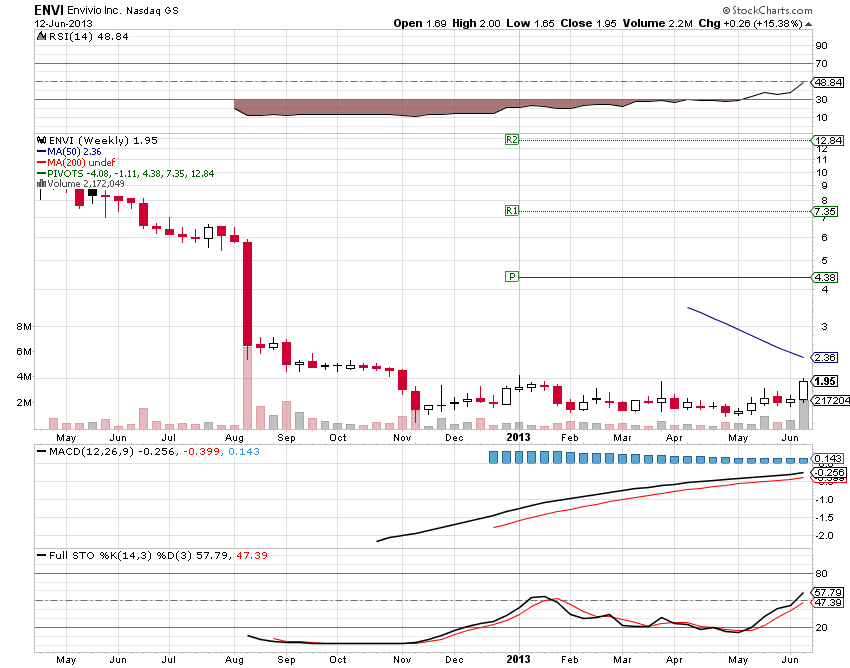Click the tallest August volume bar
The height and width of the screenshot is (668, 850).
pyautogui.click(x=247, y=388)
